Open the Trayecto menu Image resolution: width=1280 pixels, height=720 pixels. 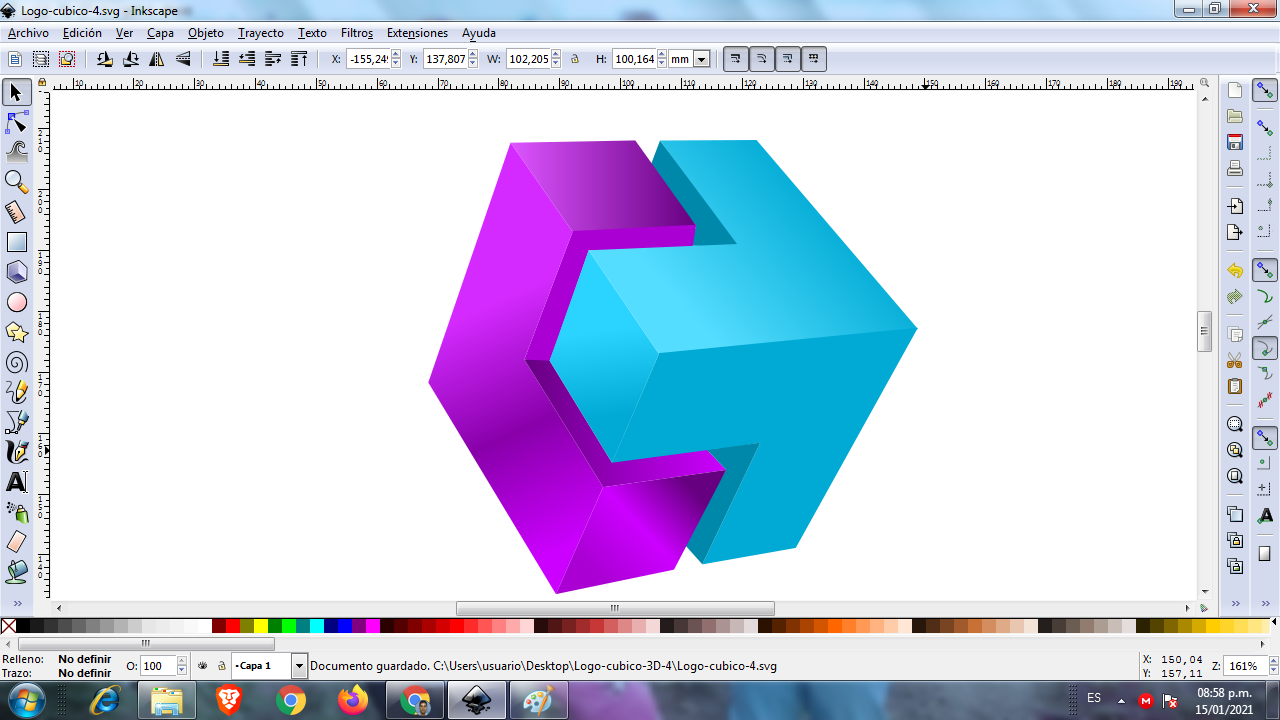[x=261, y=33]
